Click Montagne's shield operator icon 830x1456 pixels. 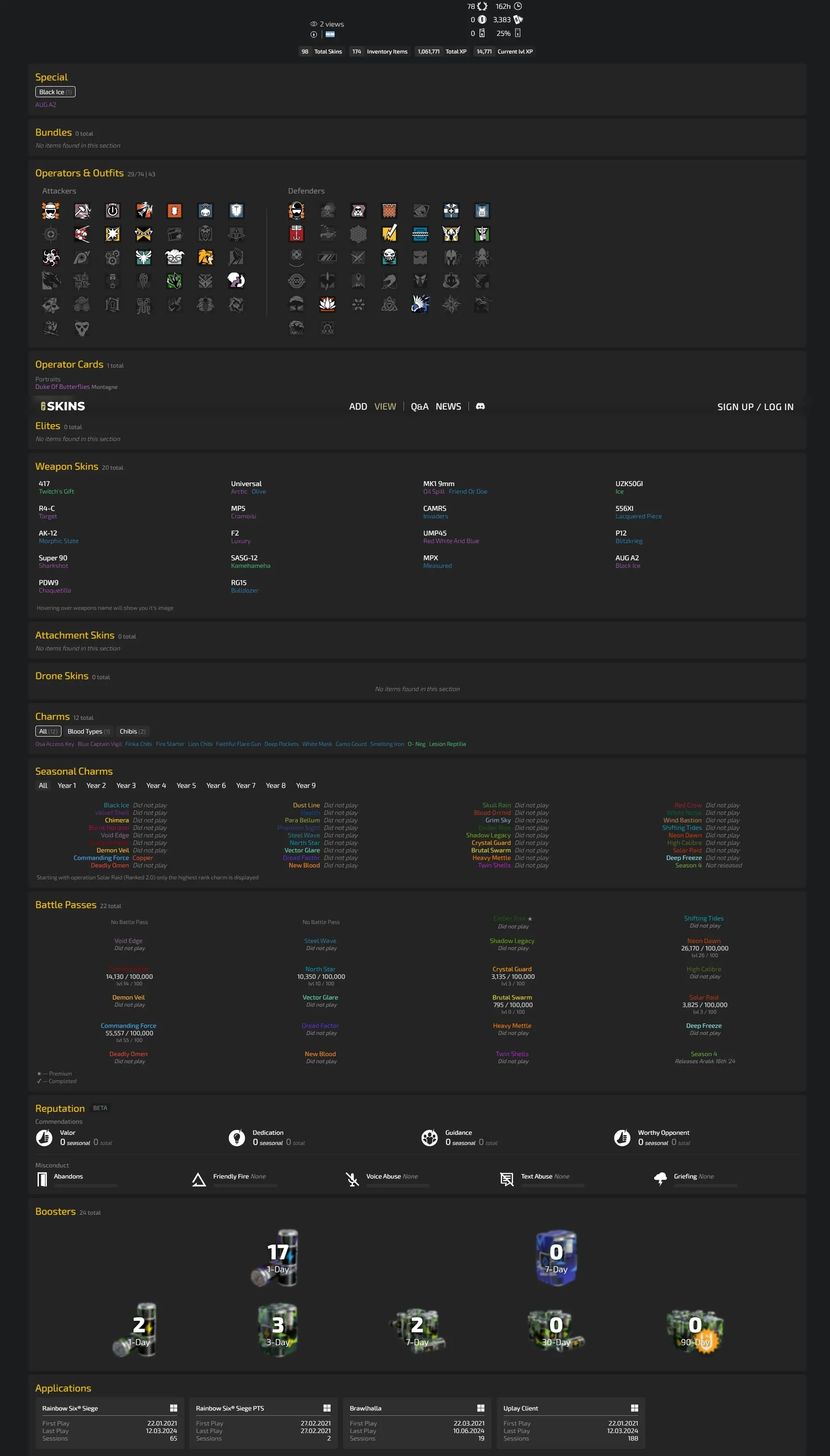click(236, 211)
